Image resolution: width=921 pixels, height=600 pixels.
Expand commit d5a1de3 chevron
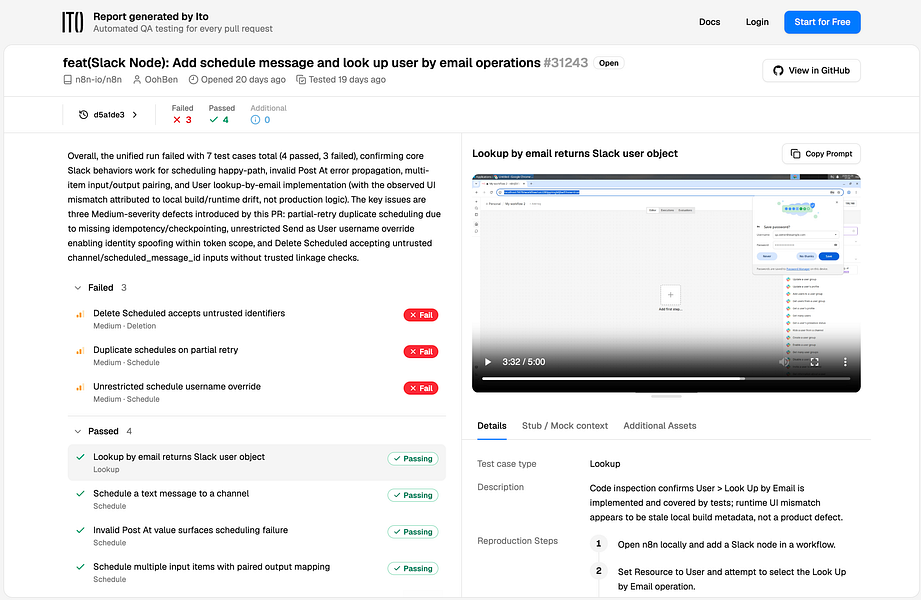(135, 115)
